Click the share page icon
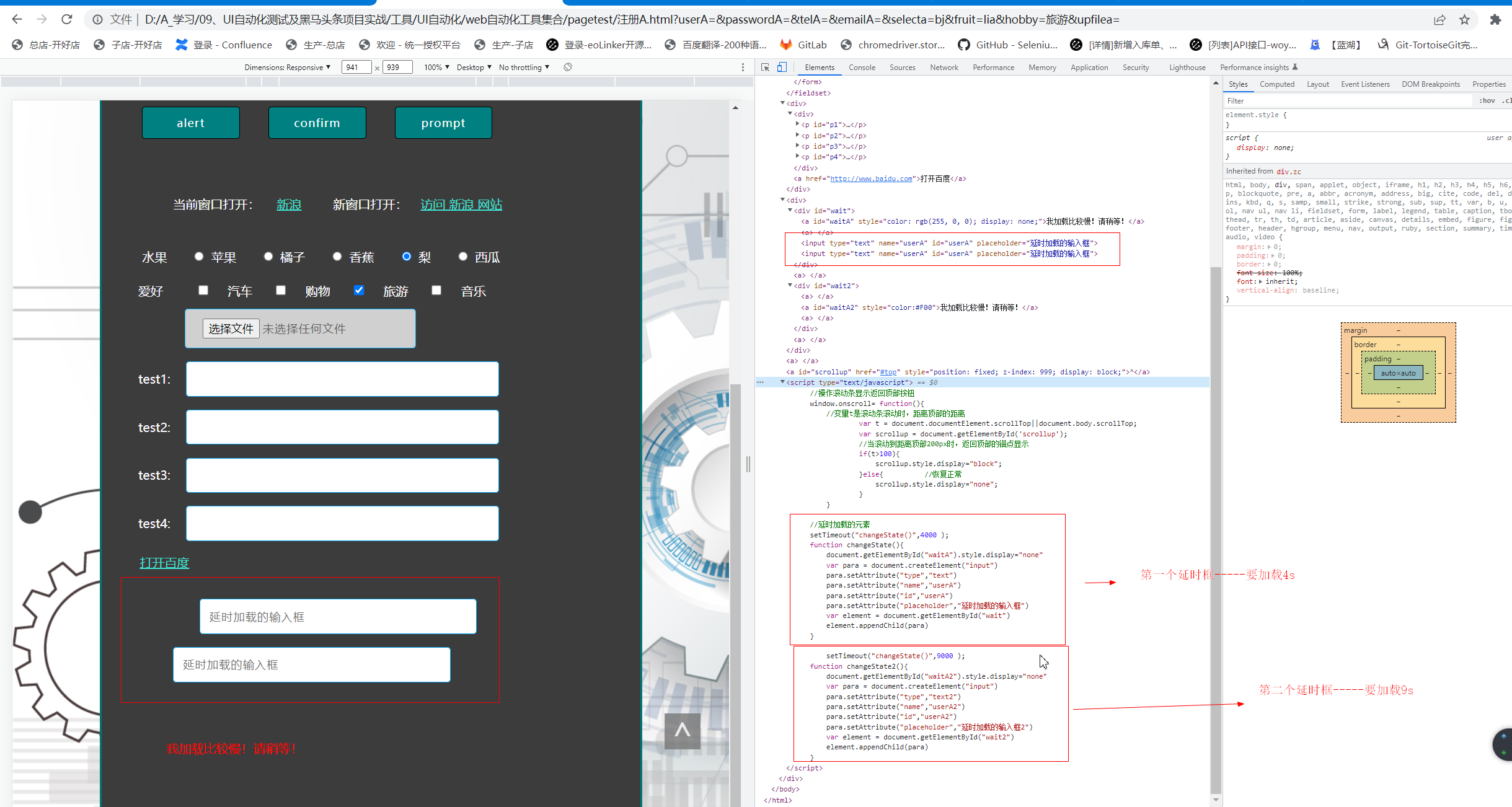The width and height of the screenshot is (1512, 807). pos(1439,20)
